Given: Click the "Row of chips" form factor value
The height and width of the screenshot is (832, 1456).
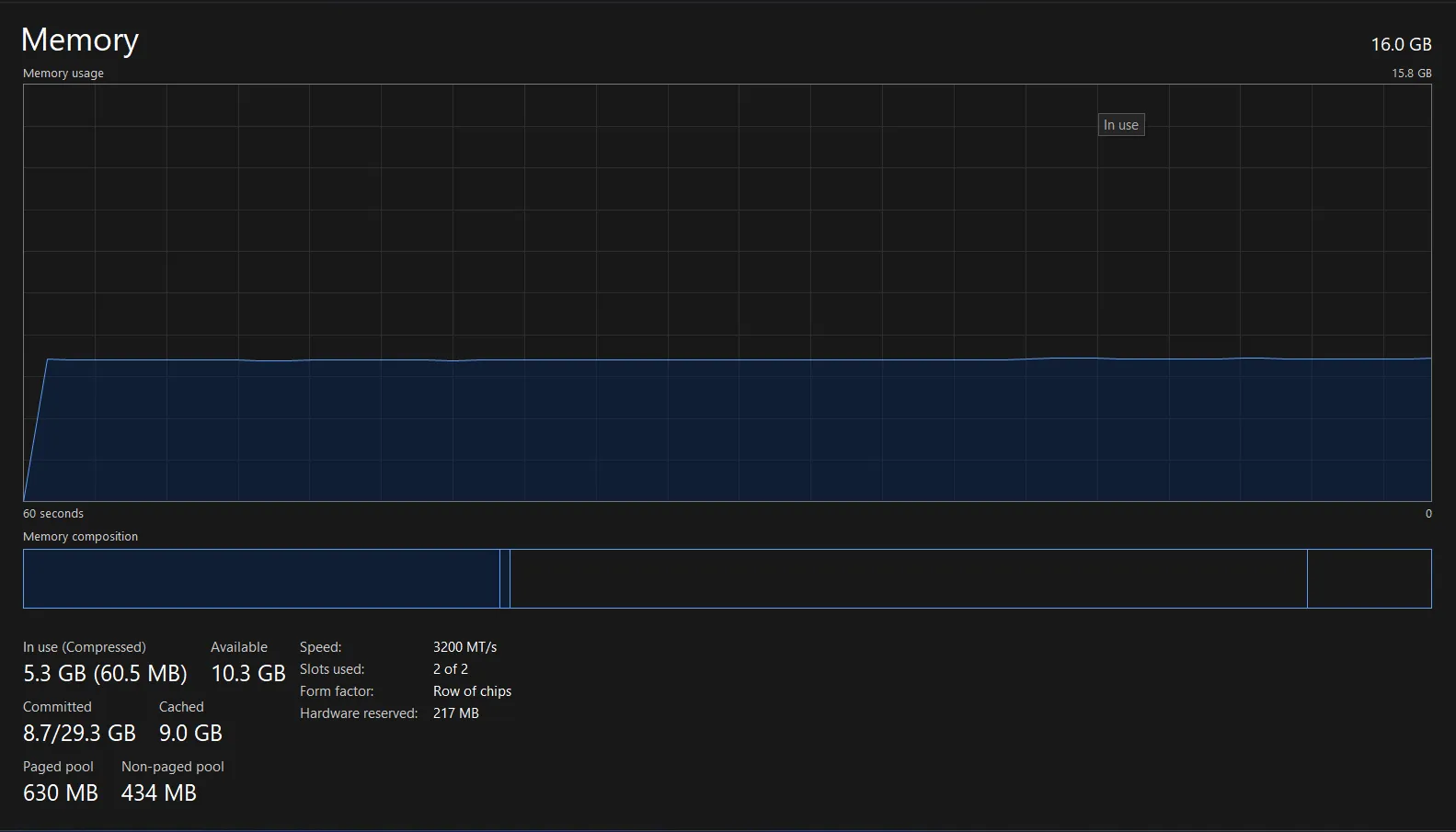Looking at the screenshot, I should pos(472,691).
